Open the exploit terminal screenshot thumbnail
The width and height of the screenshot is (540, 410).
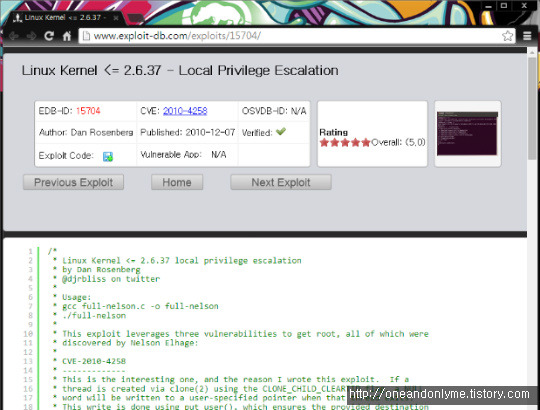click(467, 134)
